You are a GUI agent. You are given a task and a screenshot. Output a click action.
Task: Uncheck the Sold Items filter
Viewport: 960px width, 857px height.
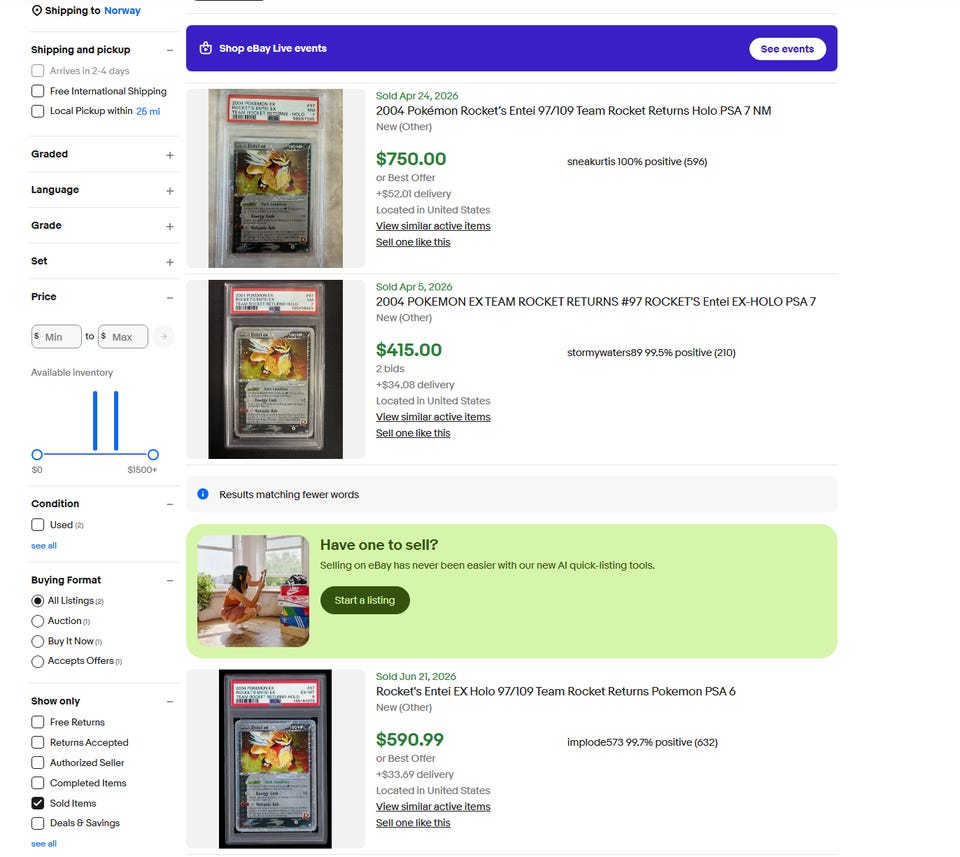pos(37,803)
